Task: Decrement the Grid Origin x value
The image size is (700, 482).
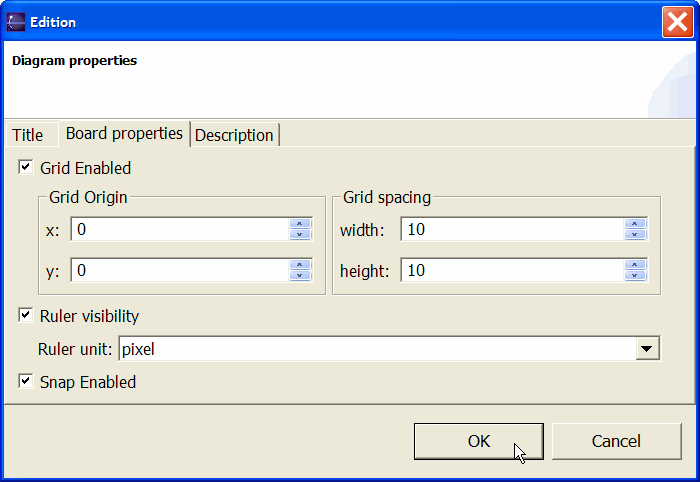Action: click(x=300, y=235)
